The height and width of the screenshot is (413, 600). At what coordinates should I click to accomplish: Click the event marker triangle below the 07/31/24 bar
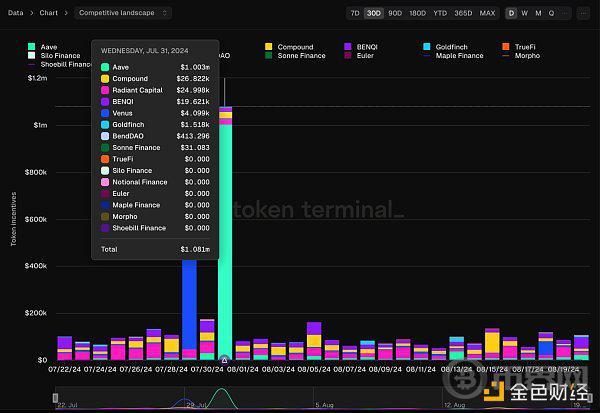click(x=224, y=360)
